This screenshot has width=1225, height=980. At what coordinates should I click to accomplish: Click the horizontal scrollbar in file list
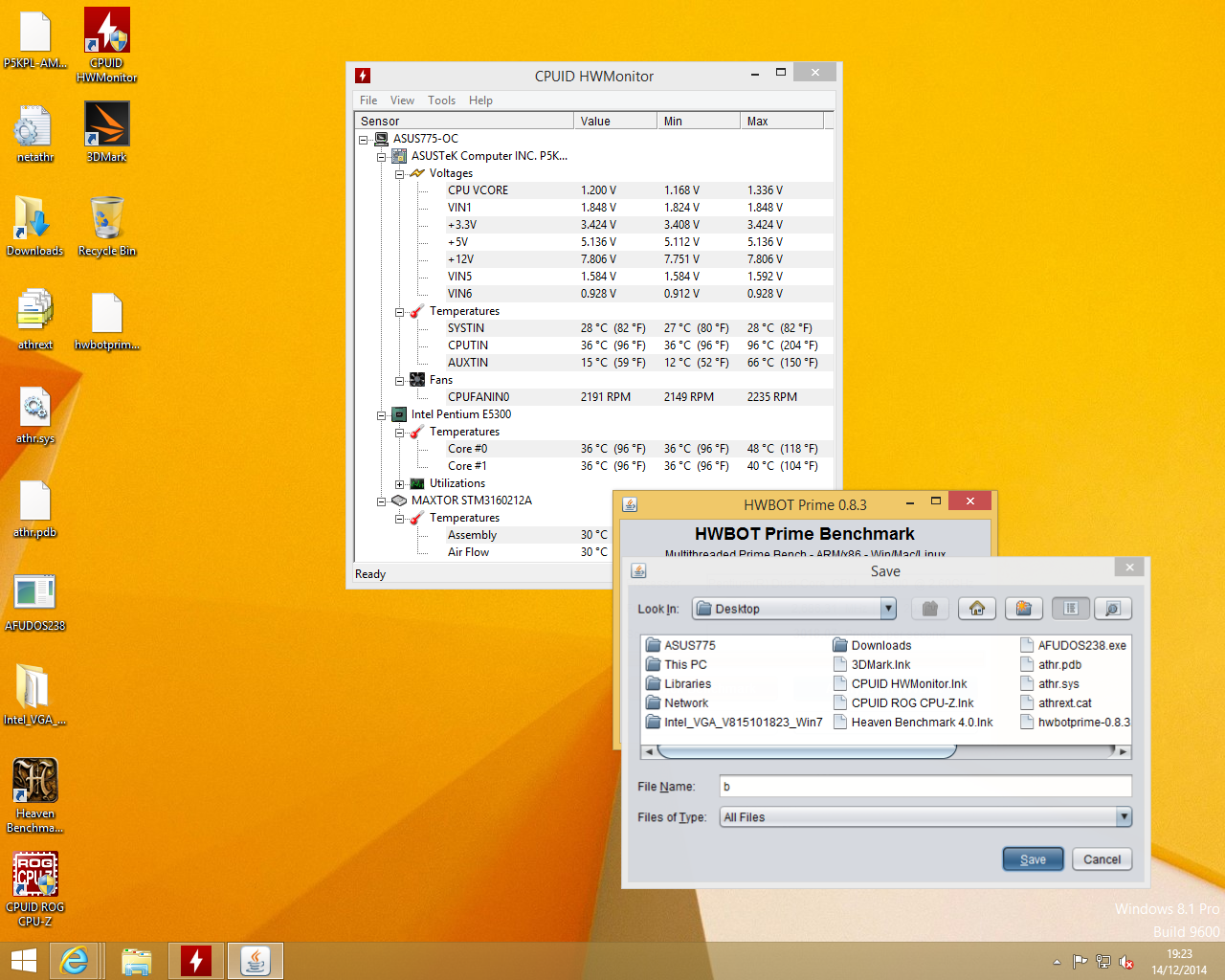(x=807, y=751)
